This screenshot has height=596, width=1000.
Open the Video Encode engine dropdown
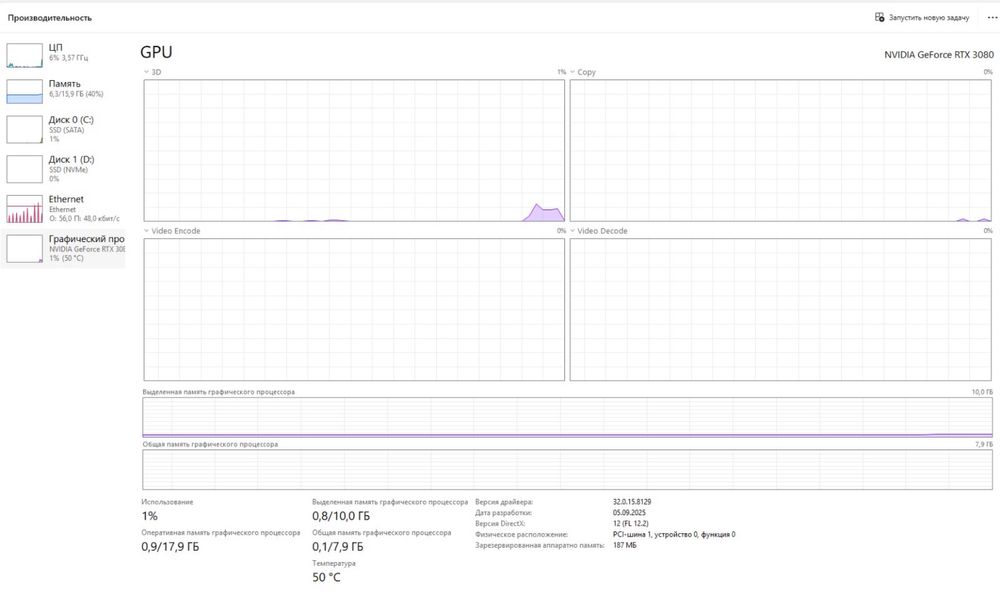(146, 231)
